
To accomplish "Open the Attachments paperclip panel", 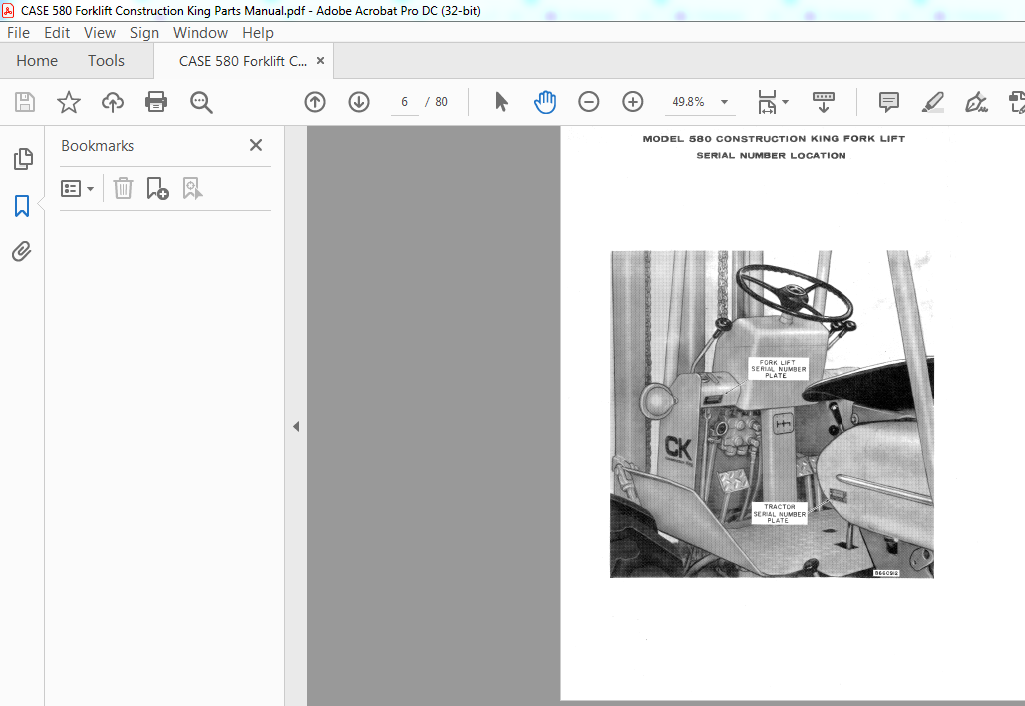I will coord(22,252).
